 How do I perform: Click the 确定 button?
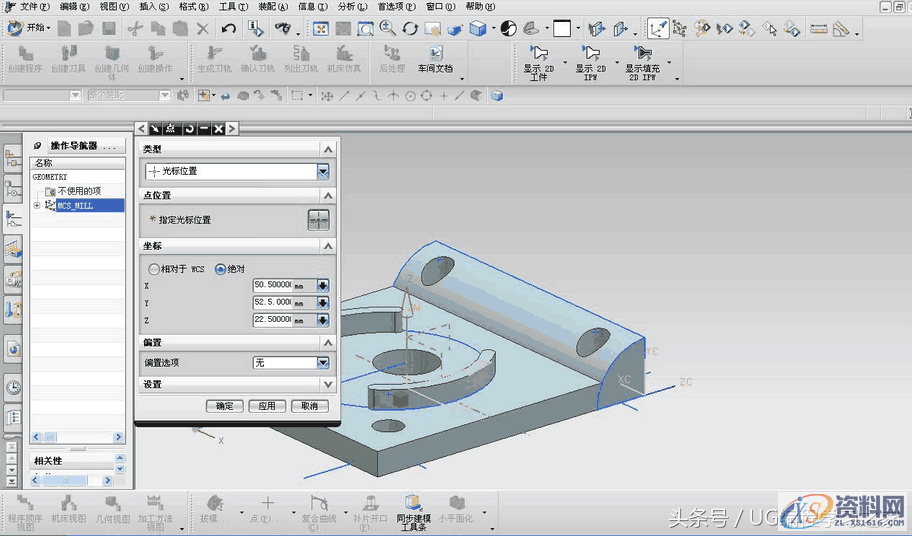[224, 406]
